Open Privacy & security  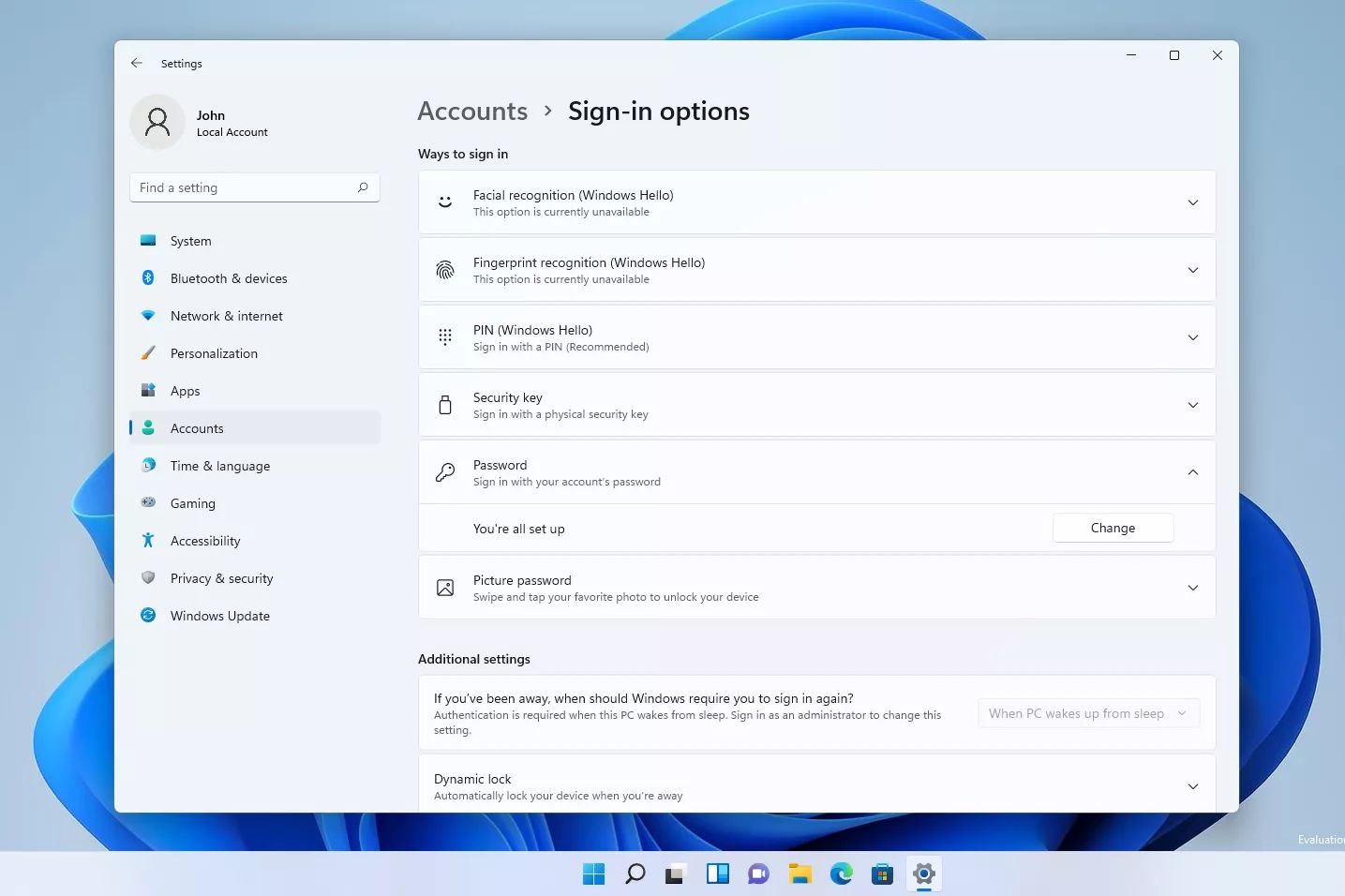click(x=255, y=578)
